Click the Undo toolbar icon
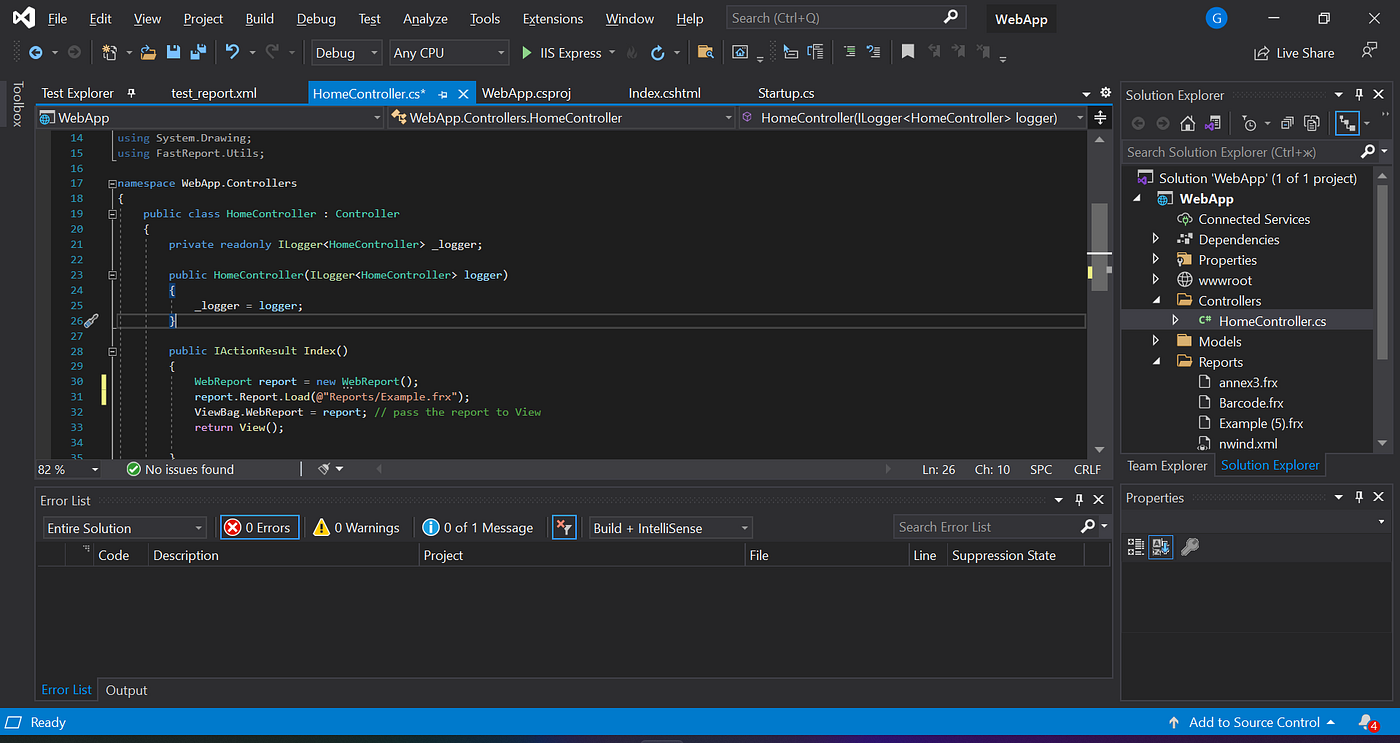 point(231,52)
